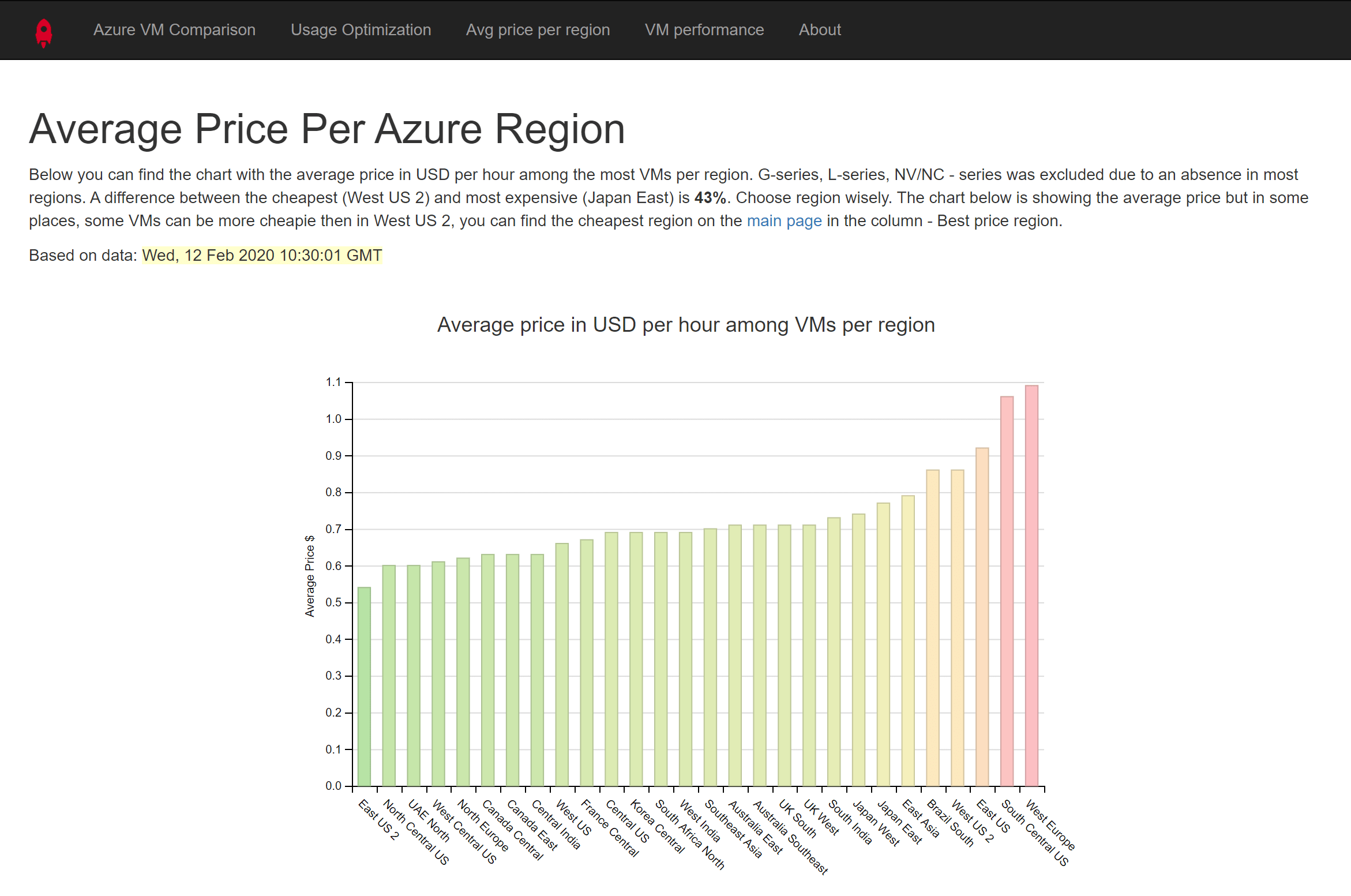The image size is (1351, 896).
Task: Select the South India bar
Action: [x=834, y=652]
